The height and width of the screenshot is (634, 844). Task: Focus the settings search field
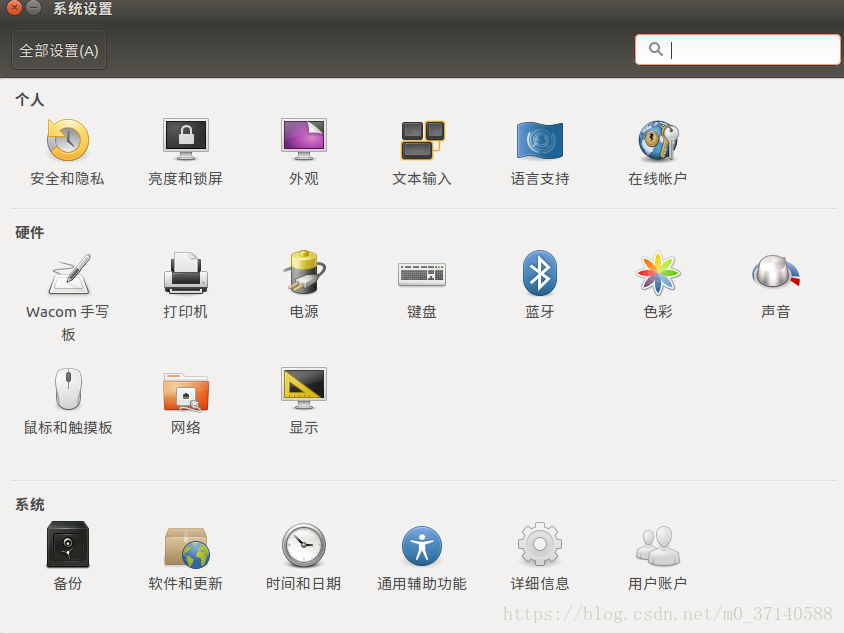(737, 50)
